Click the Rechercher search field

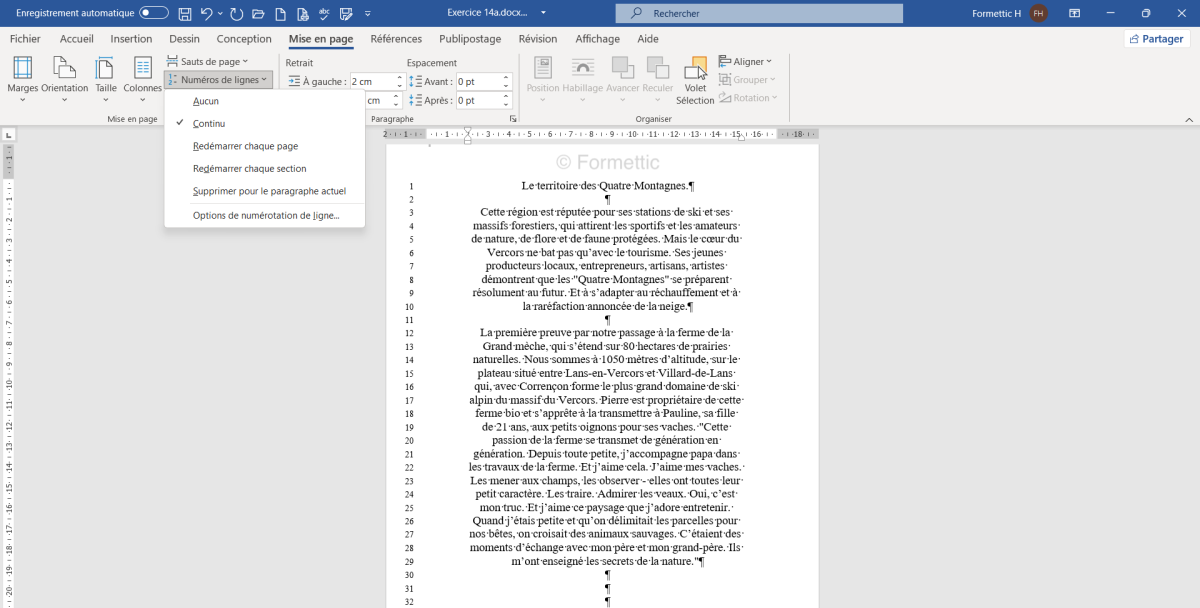[x=760, y=13]
